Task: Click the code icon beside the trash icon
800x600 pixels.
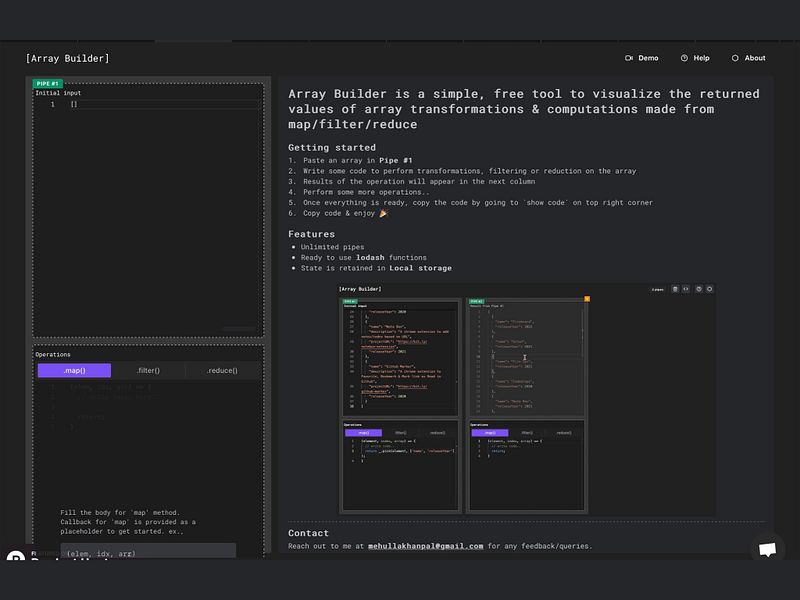Action: 685,289
